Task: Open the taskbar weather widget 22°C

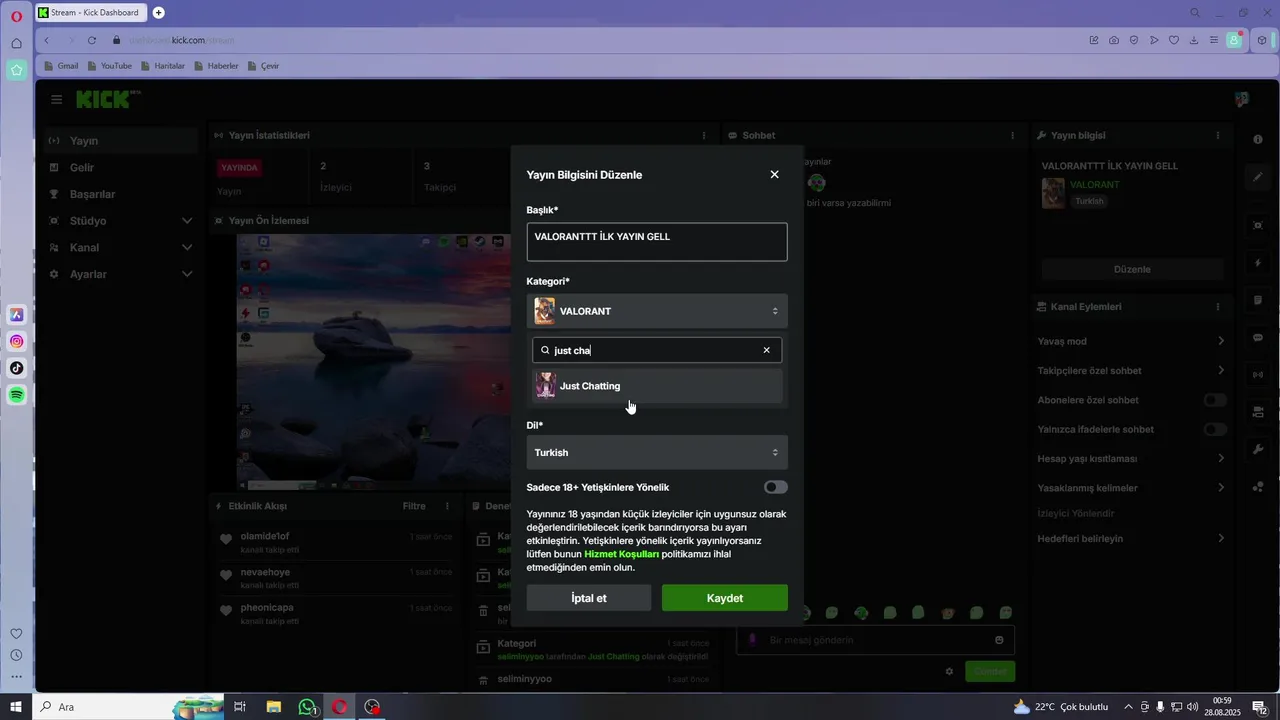Action: pos(1061,707)
